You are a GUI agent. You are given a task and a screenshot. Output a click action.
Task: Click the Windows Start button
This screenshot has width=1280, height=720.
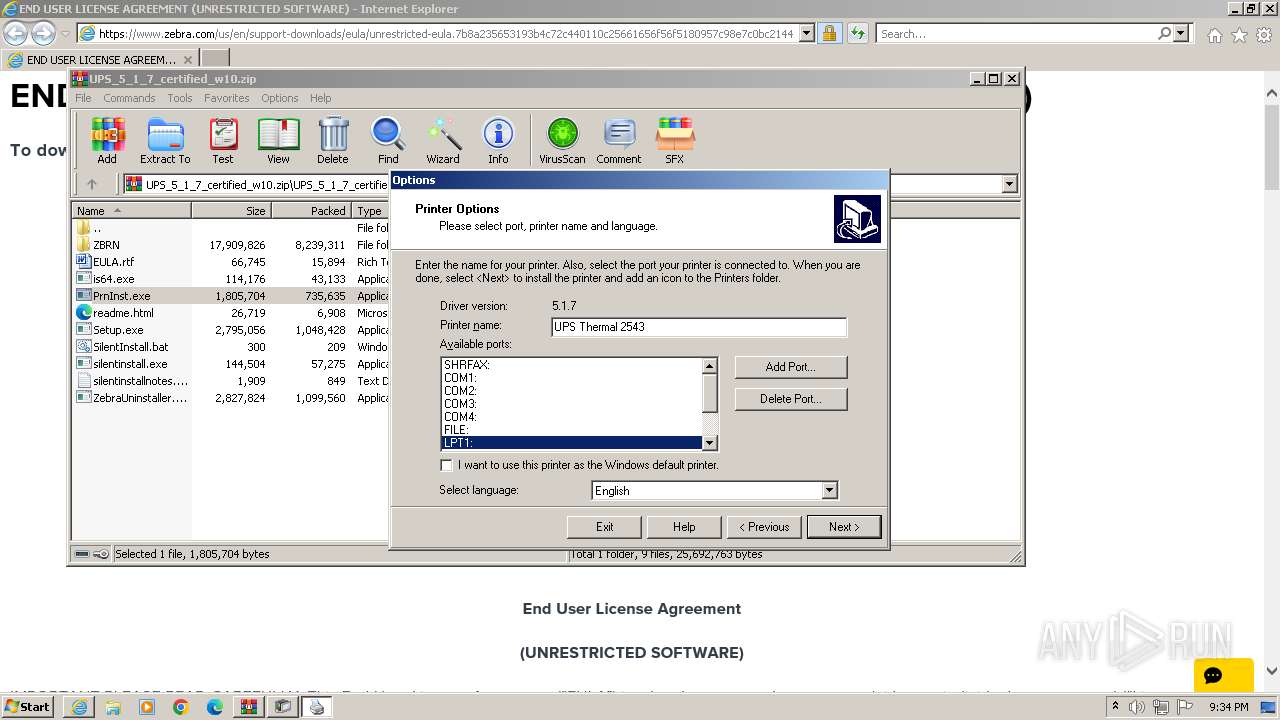(x=27, y=707)
